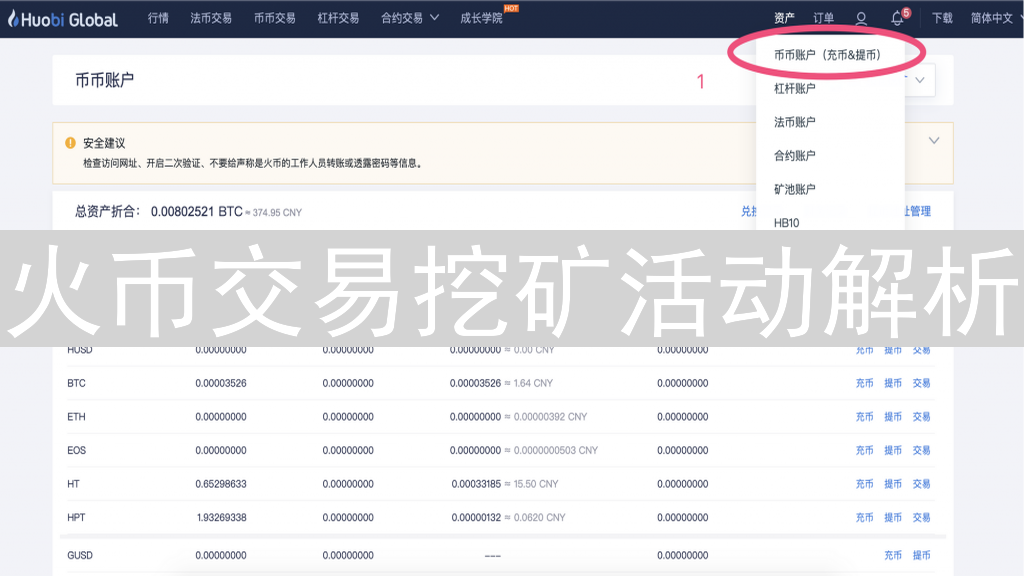Screen dimensions: 1024x576
Task: Click the ≈ 15.50 CNY value in HT row
Action: click(532, 484)
